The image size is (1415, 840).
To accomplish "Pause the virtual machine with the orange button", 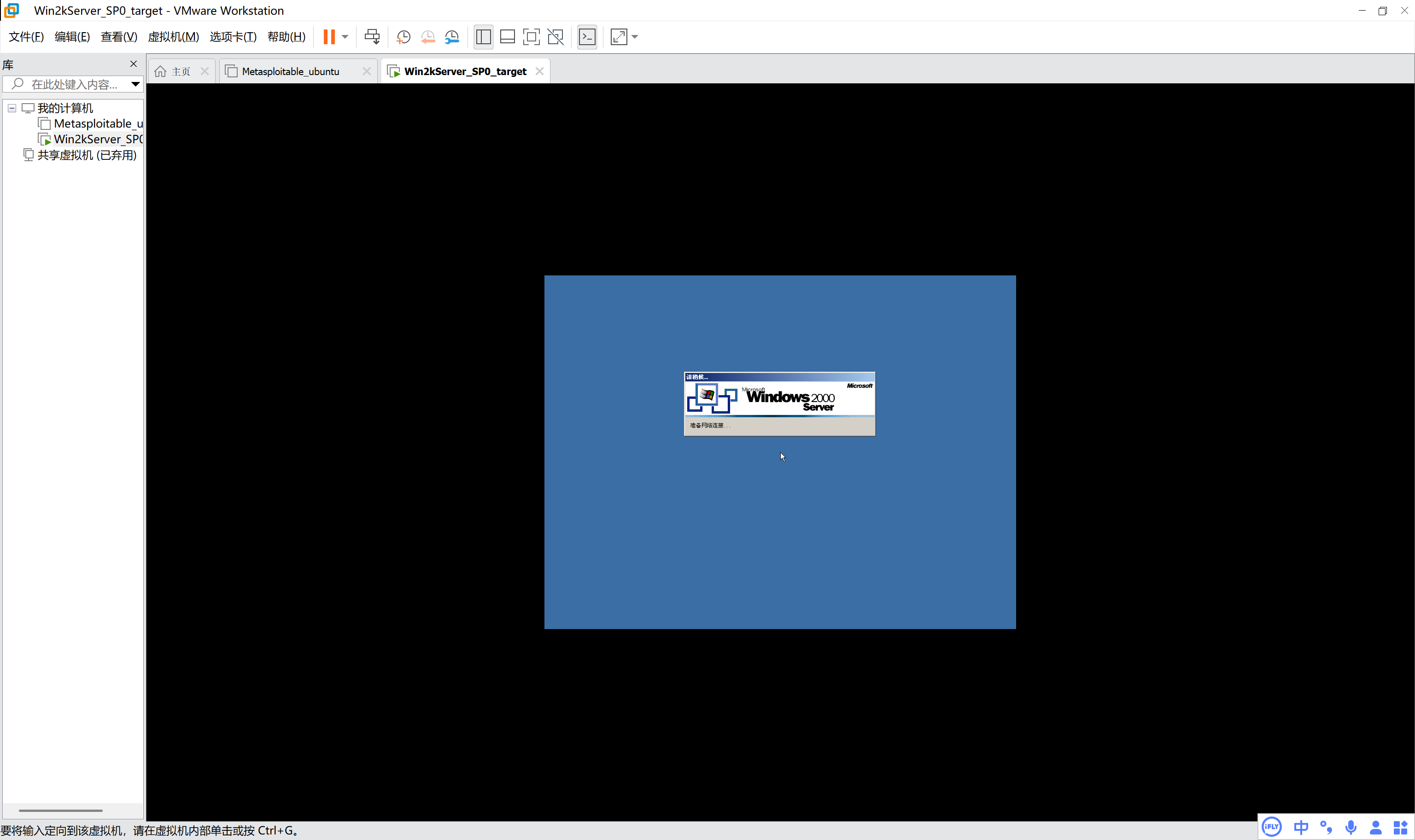I will pyautogui.click(x=329, y=37).
